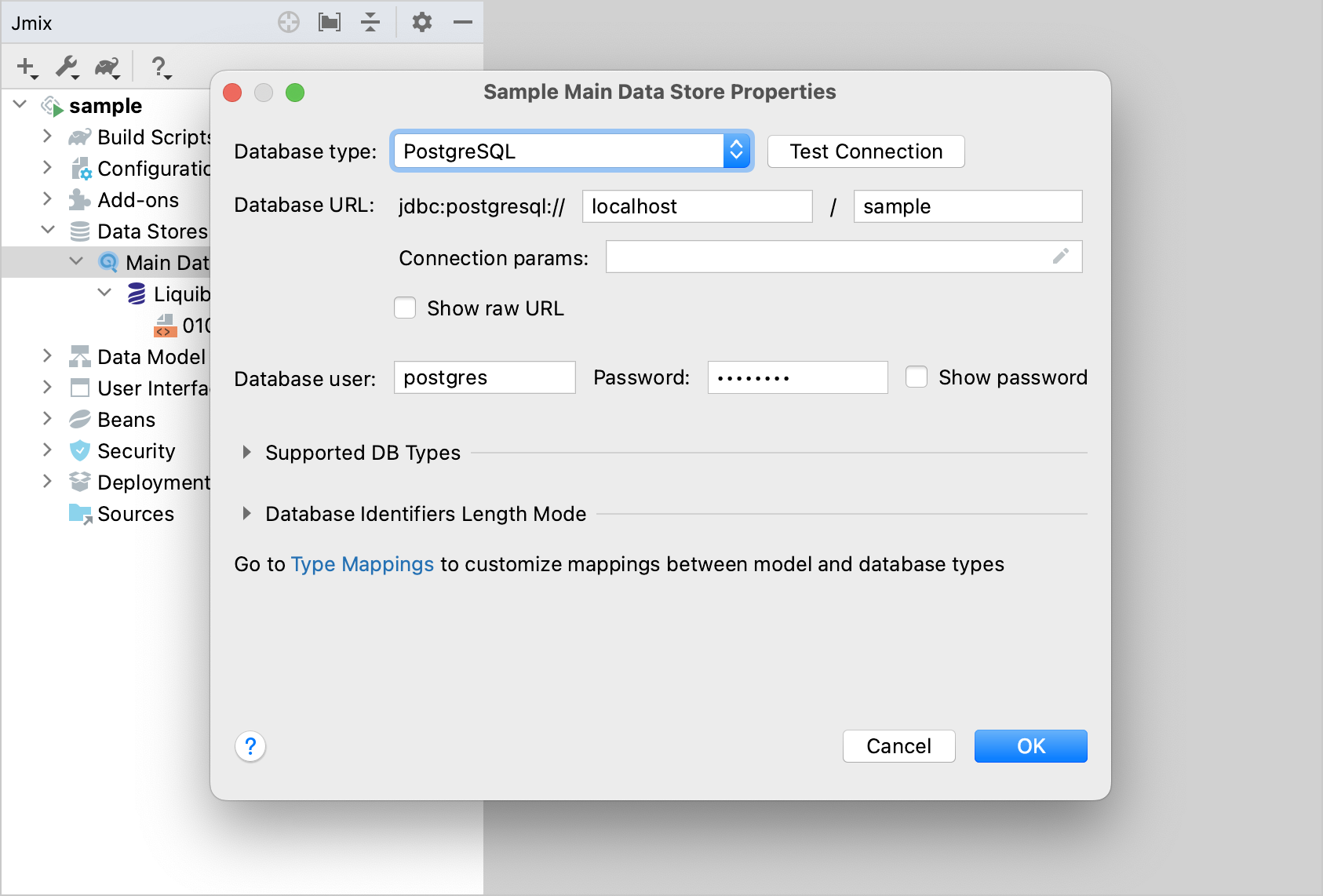The image size is (1323, 896).
Task: Click the Build Scripts elephant icon
Action: point(79,137)
